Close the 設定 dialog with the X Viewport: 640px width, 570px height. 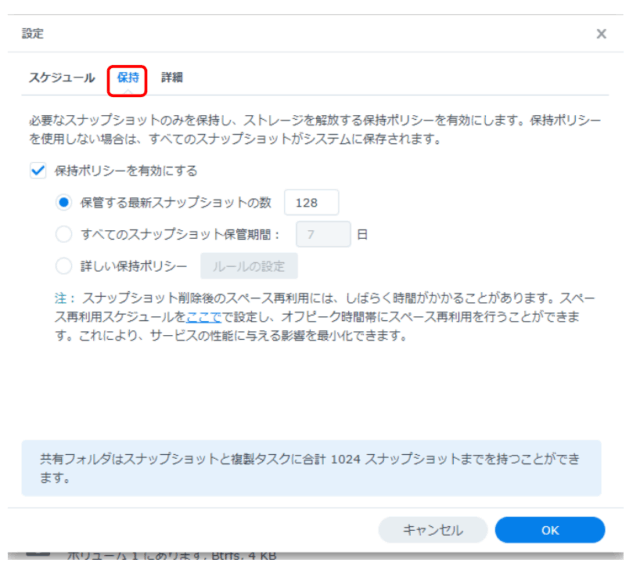[601, 34]
